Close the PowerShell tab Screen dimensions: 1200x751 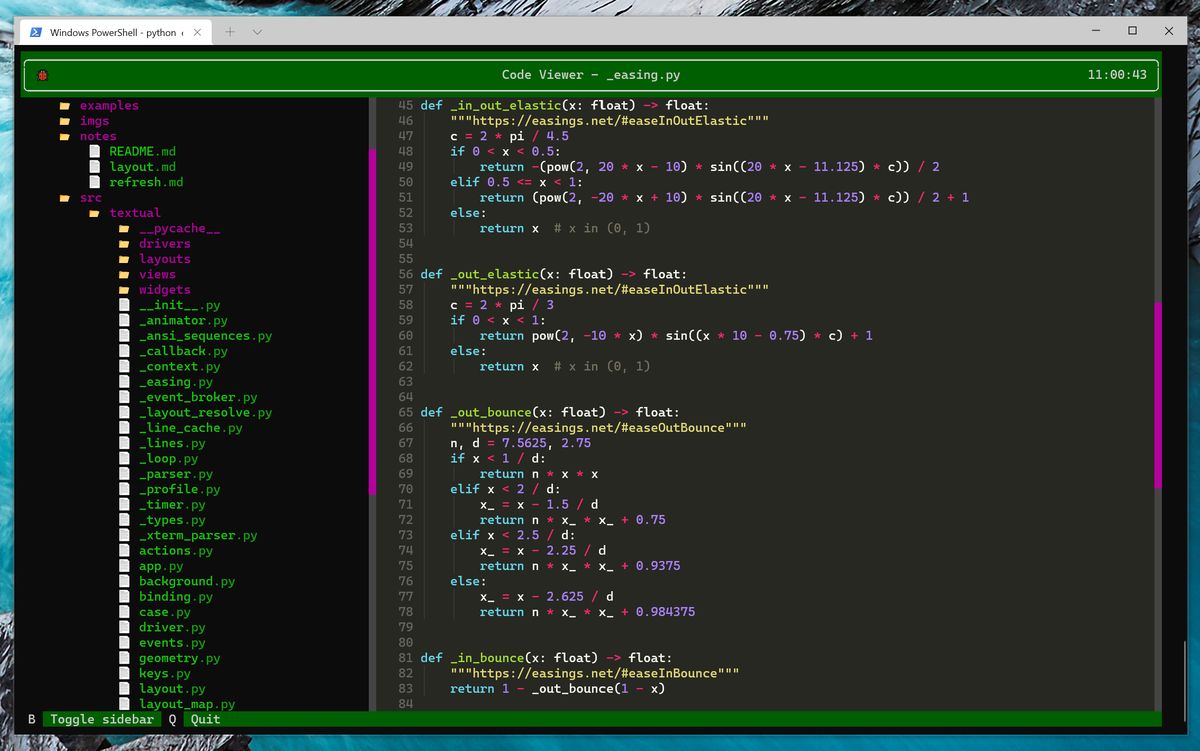[x=197, y=32]
